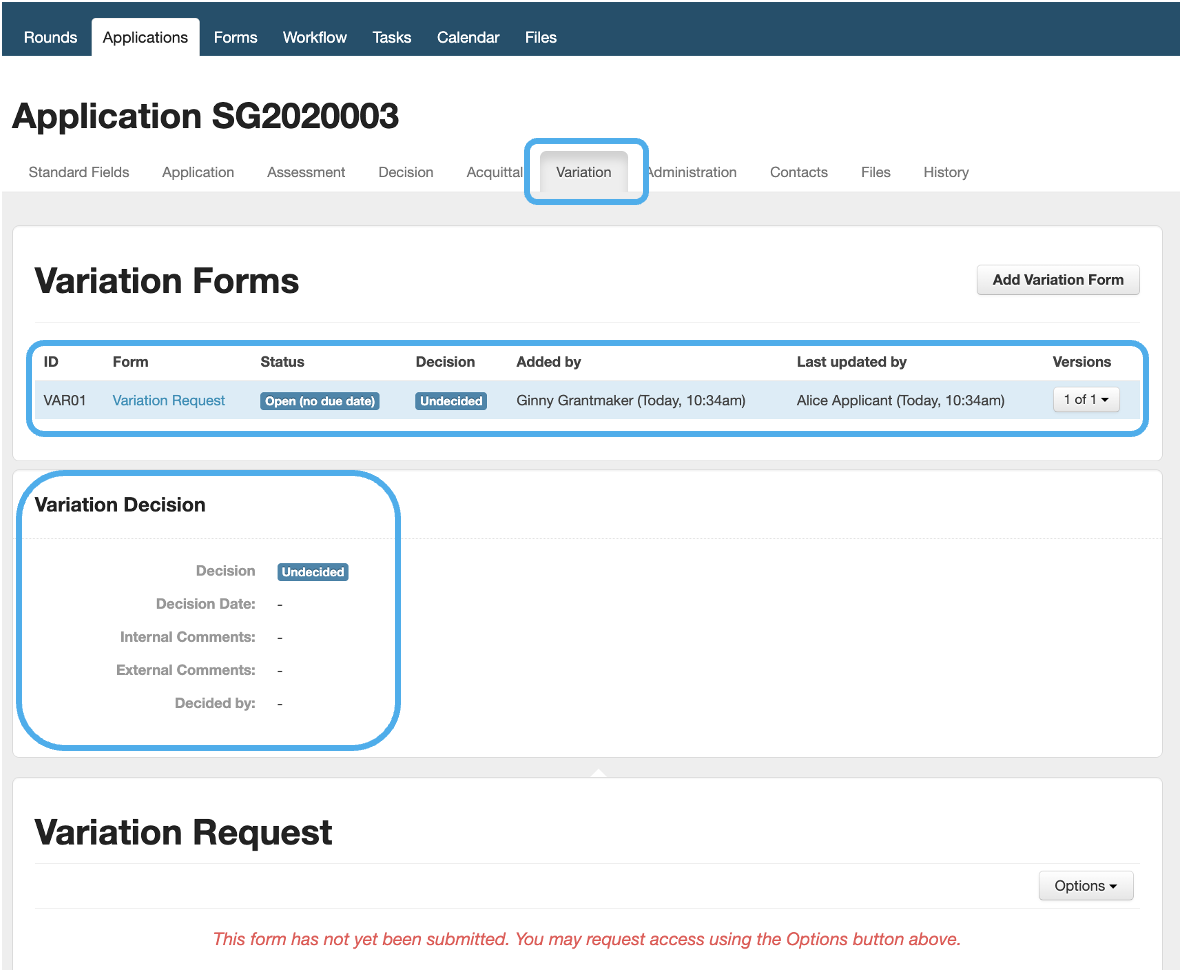Image resolution: width=1182 pixels, height=976 pixels.
Task: Go to the Forms navigation tab
Action: coord(235,38)
